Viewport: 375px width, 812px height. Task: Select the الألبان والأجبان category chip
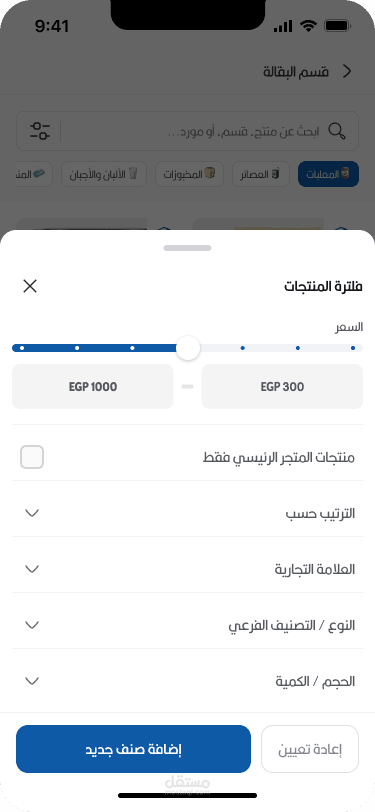(104, 175)
